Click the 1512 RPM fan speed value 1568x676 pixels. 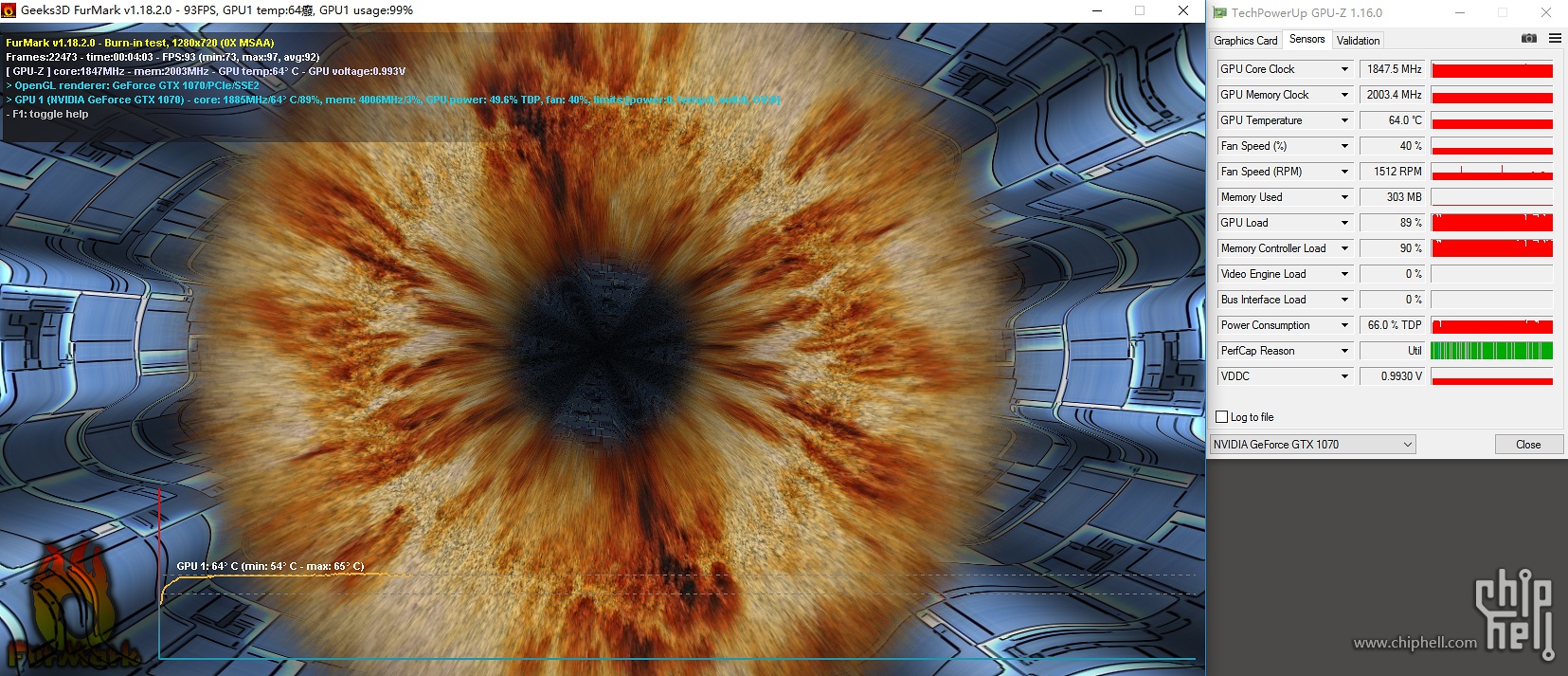click(1392, 172)
